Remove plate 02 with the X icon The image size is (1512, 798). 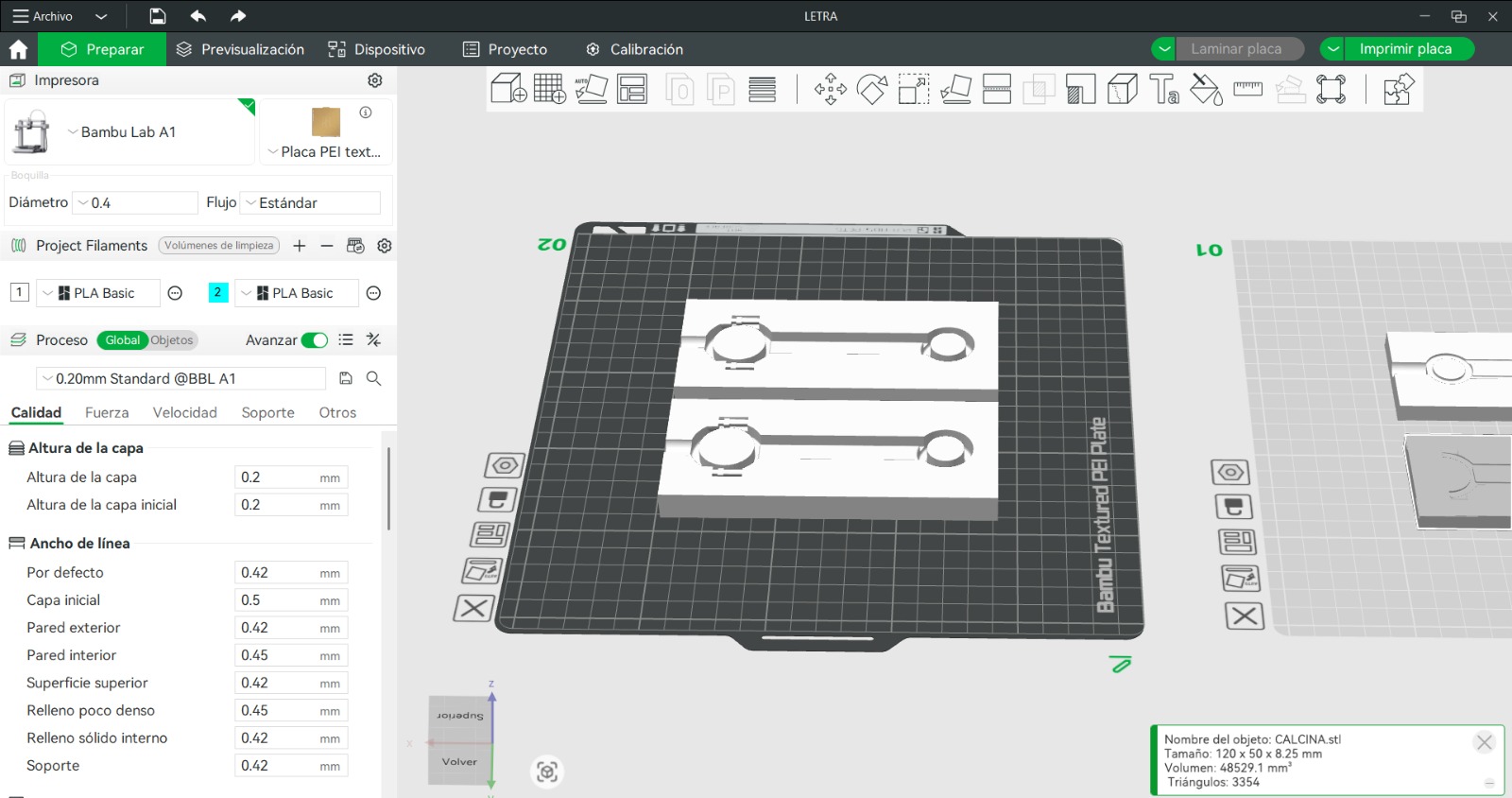click(473, 608)
